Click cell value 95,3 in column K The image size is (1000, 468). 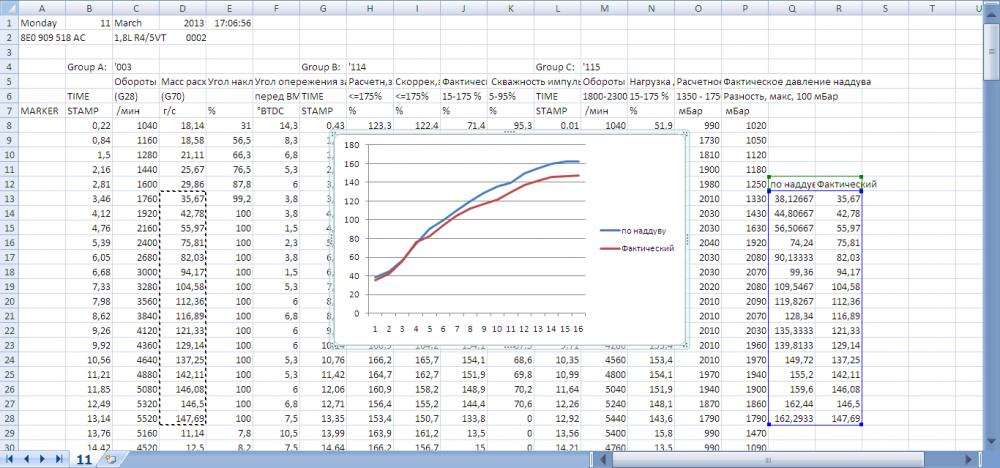[x=511, y=126]
